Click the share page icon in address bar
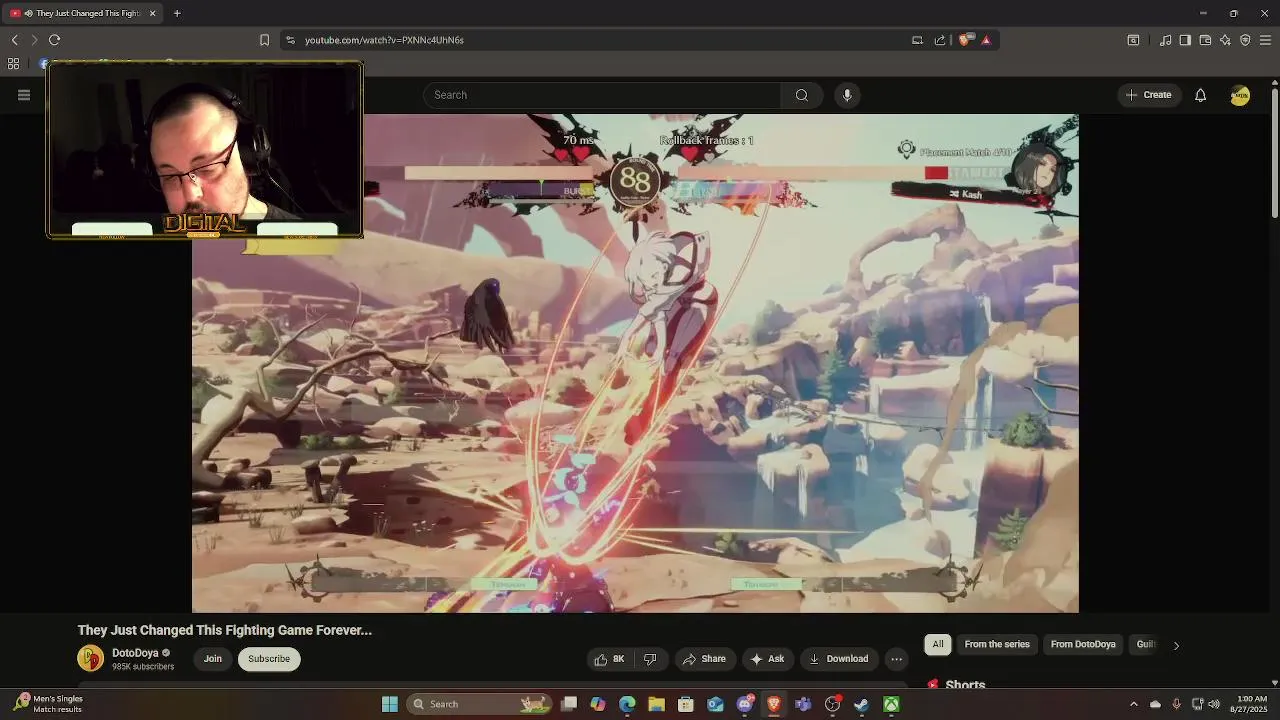The image size is (1280, 720). point(940,40)
